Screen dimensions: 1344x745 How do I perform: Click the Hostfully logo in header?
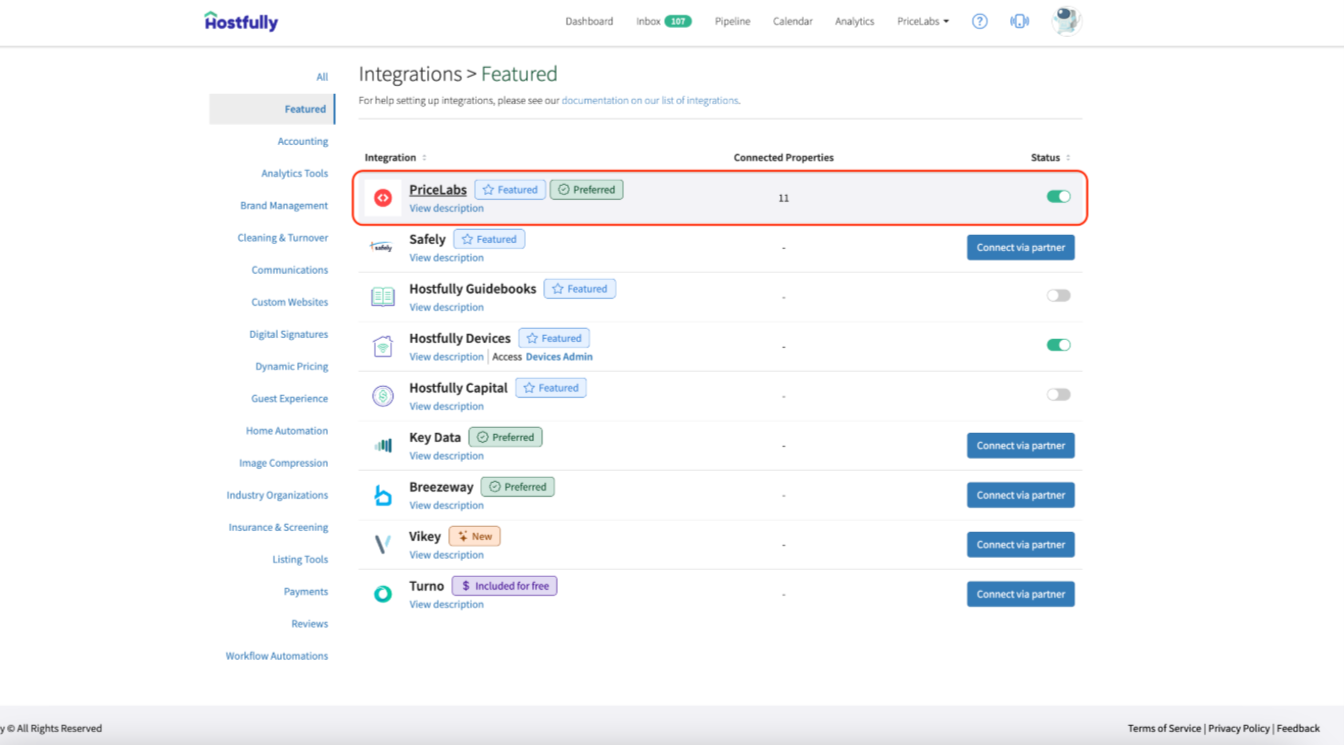pos(241,21)
